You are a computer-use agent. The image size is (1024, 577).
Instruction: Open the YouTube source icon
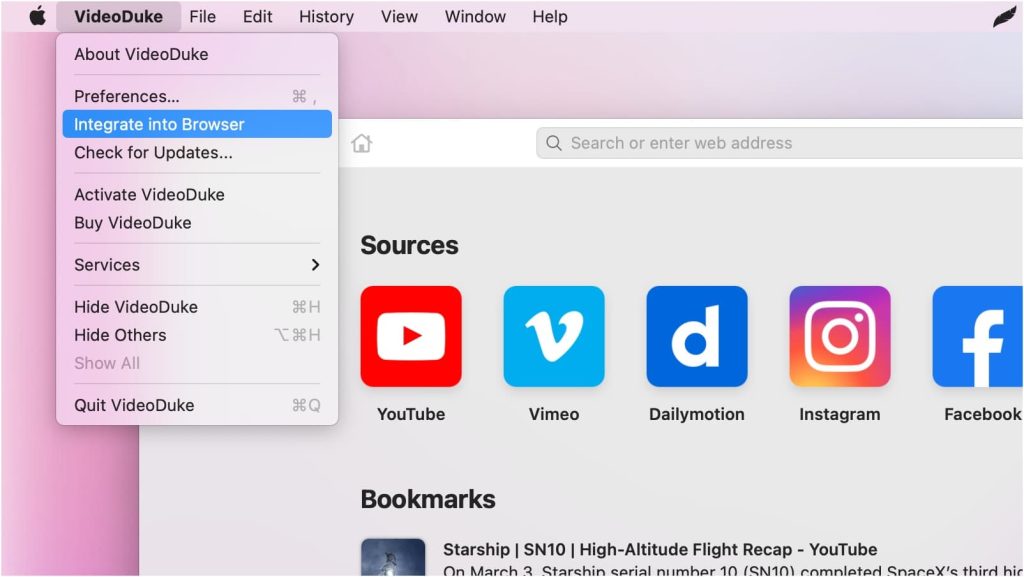411,337
